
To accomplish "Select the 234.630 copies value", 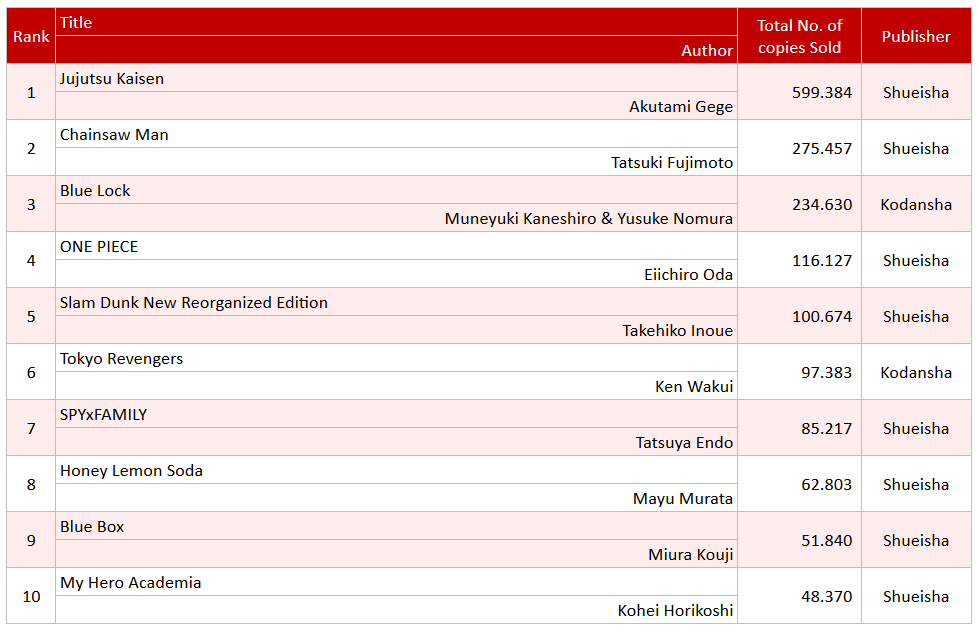I will coord(822,205).
